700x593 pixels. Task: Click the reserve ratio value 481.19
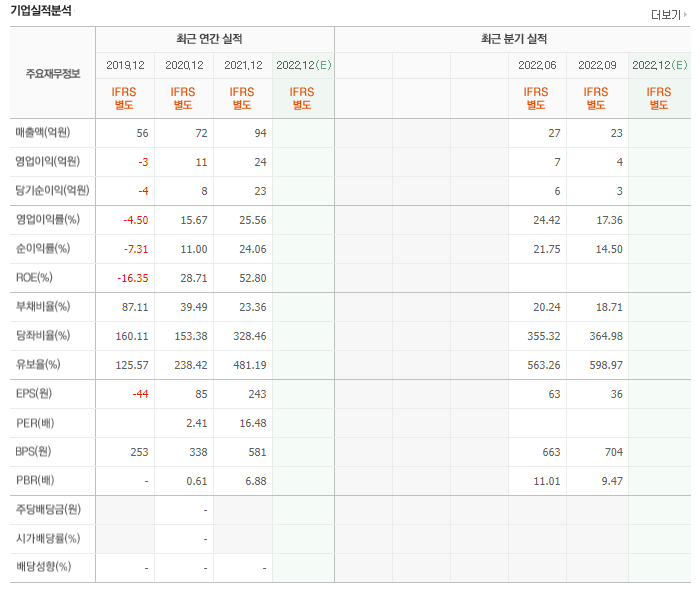point(250,365)
